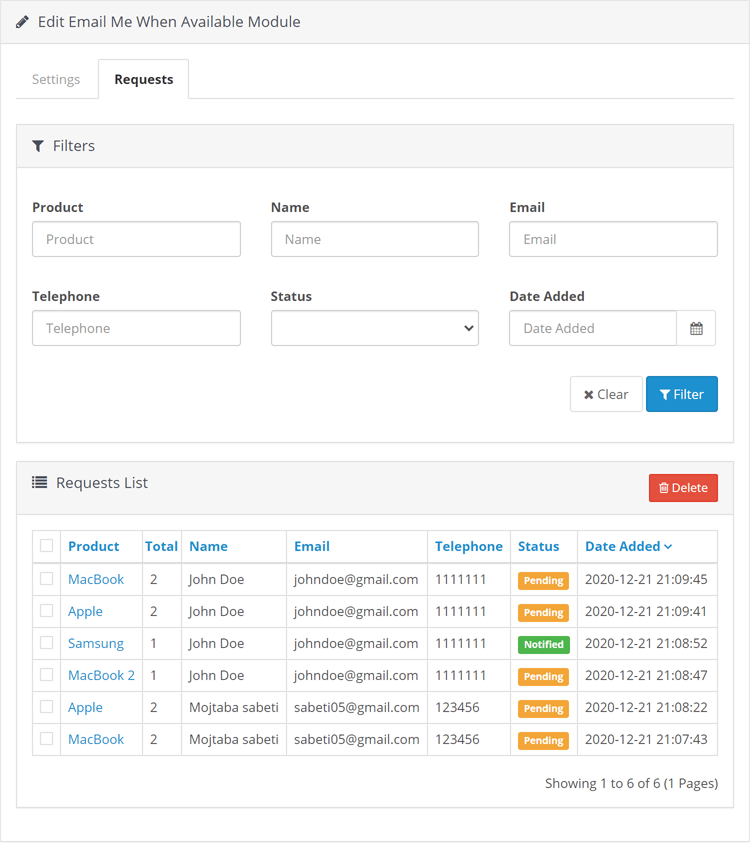Image resolution: width=750 pixels, height=843 pixels.
Task: Click Mojtaba sabeti name in Apple row
Action: point(234,708)
